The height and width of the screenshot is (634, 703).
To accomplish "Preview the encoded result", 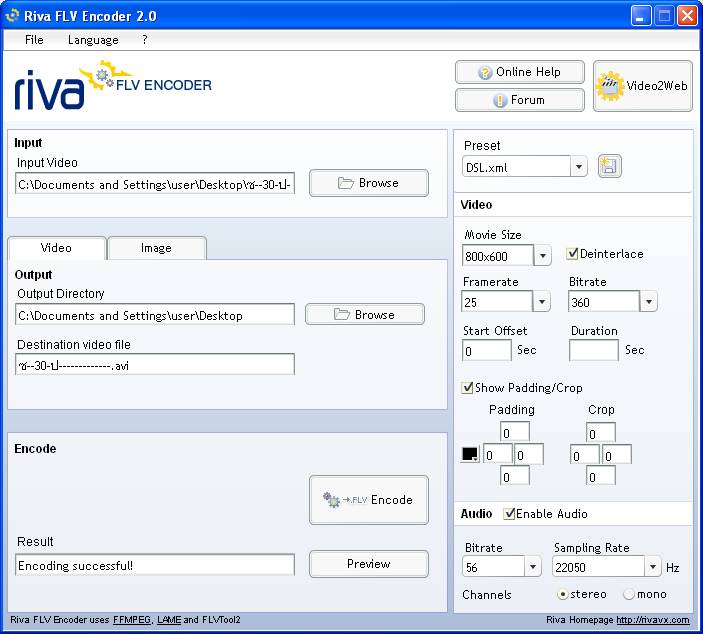I will point(369,564).
